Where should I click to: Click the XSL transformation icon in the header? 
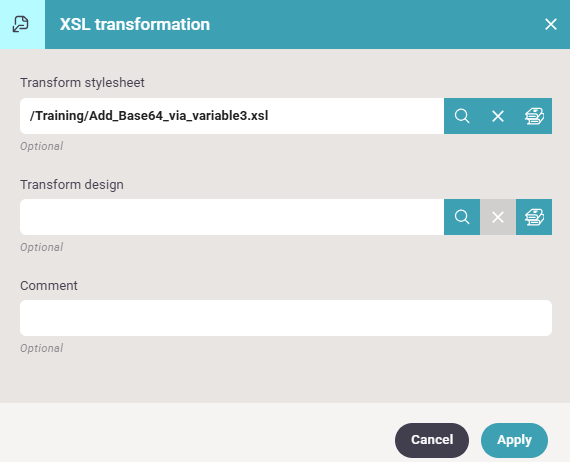(21, 24)
